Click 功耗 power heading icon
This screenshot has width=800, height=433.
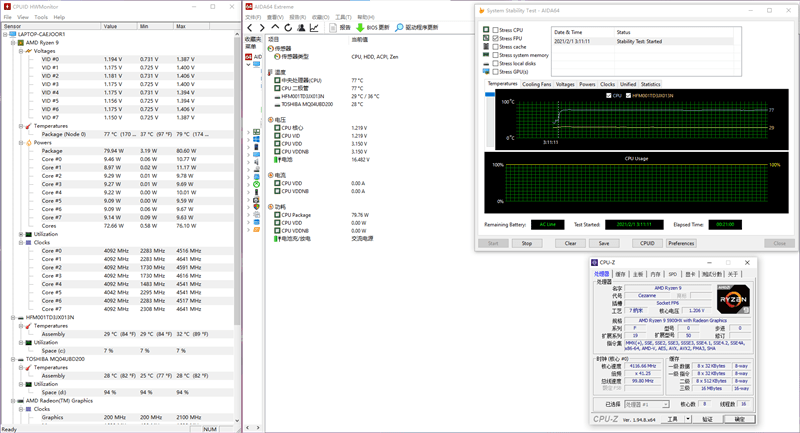(271, 207)
